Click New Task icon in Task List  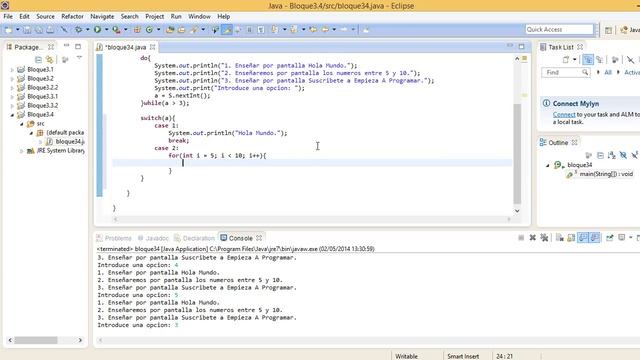(x=566, y=60)
